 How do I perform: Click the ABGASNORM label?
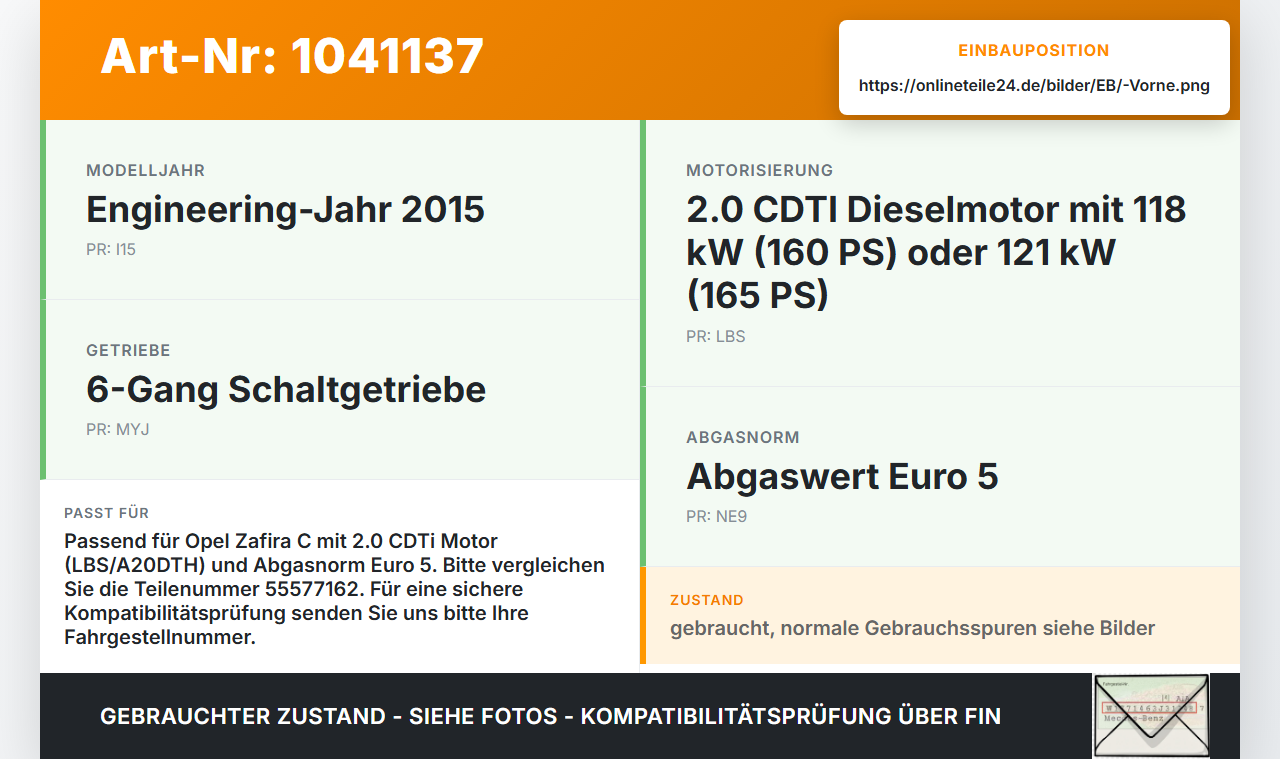743,438
